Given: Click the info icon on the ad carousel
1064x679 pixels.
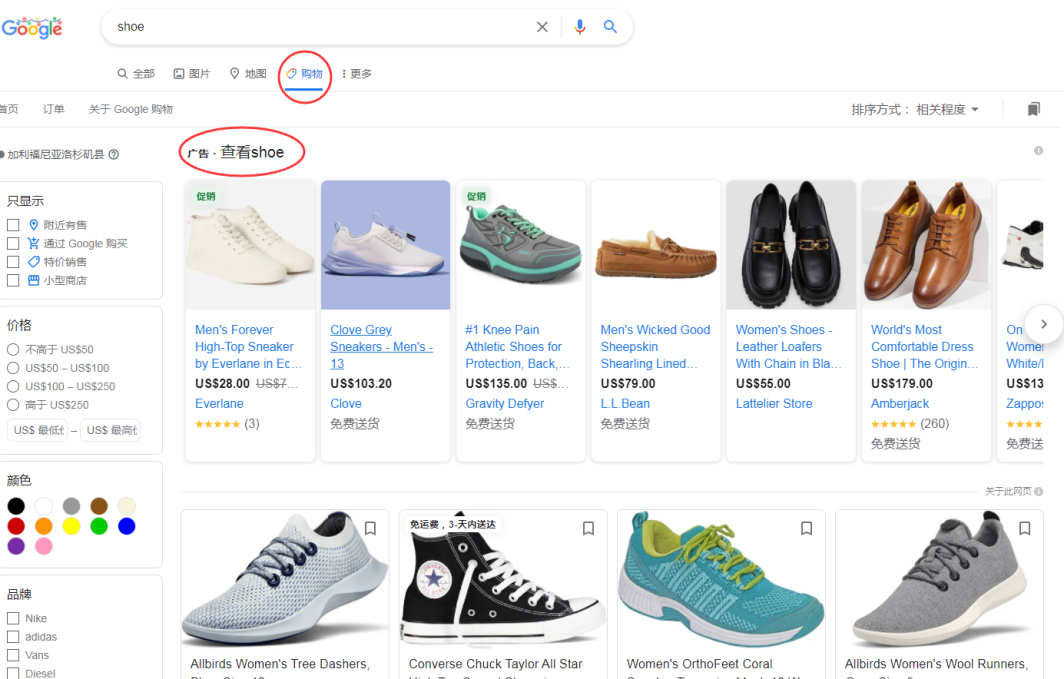Looking at the screenshot, I should 1038,150.
